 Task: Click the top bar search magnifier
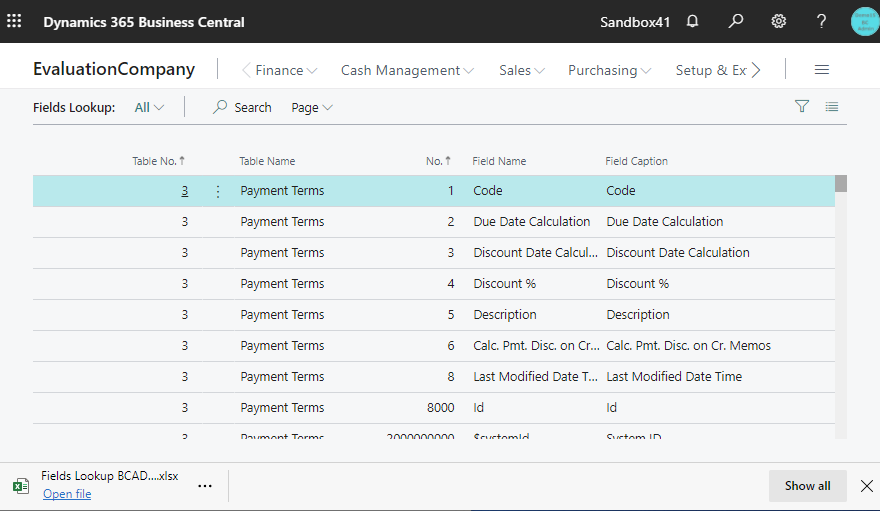click(735, 21)
